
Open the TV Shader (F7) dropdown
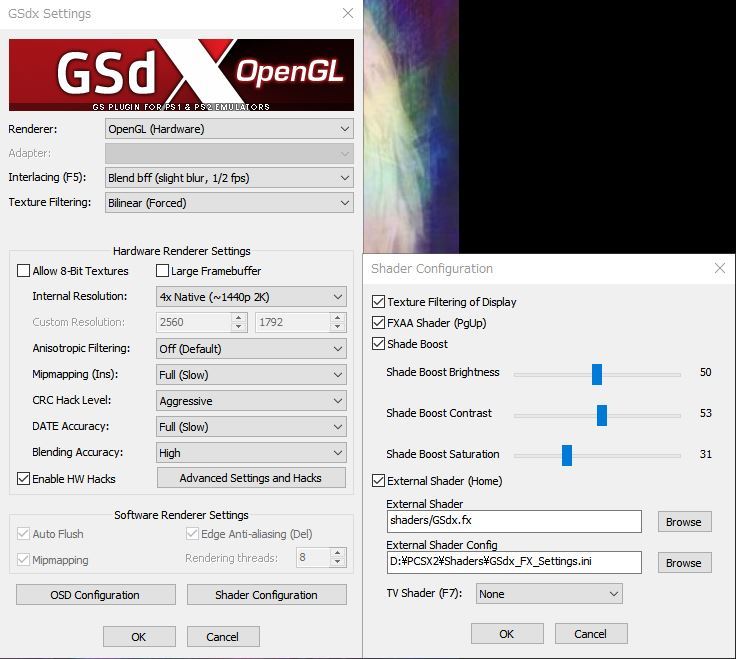click(549, 594)
